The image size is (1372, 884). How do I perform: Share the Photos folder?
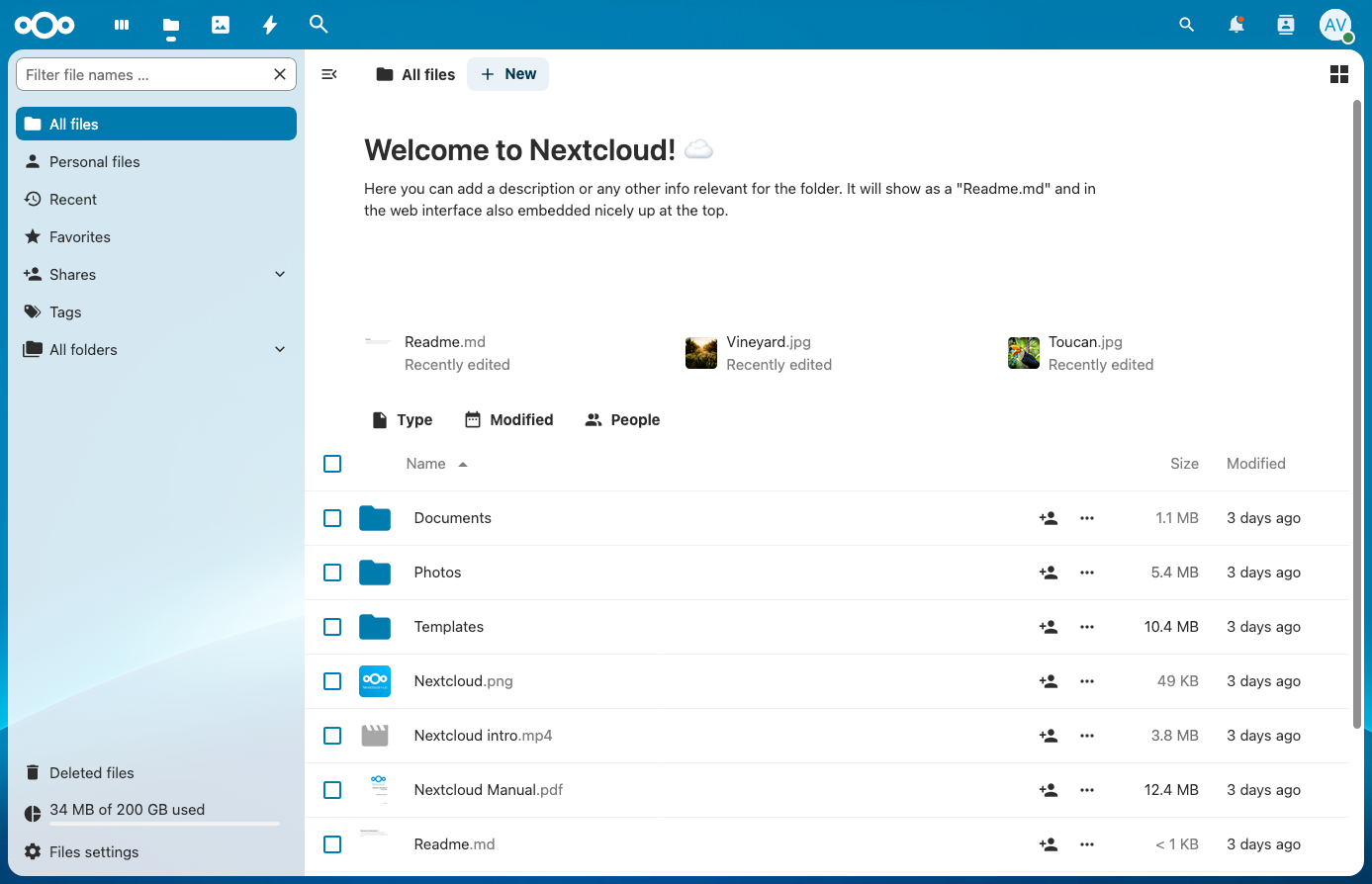(x=1049, y=573)
